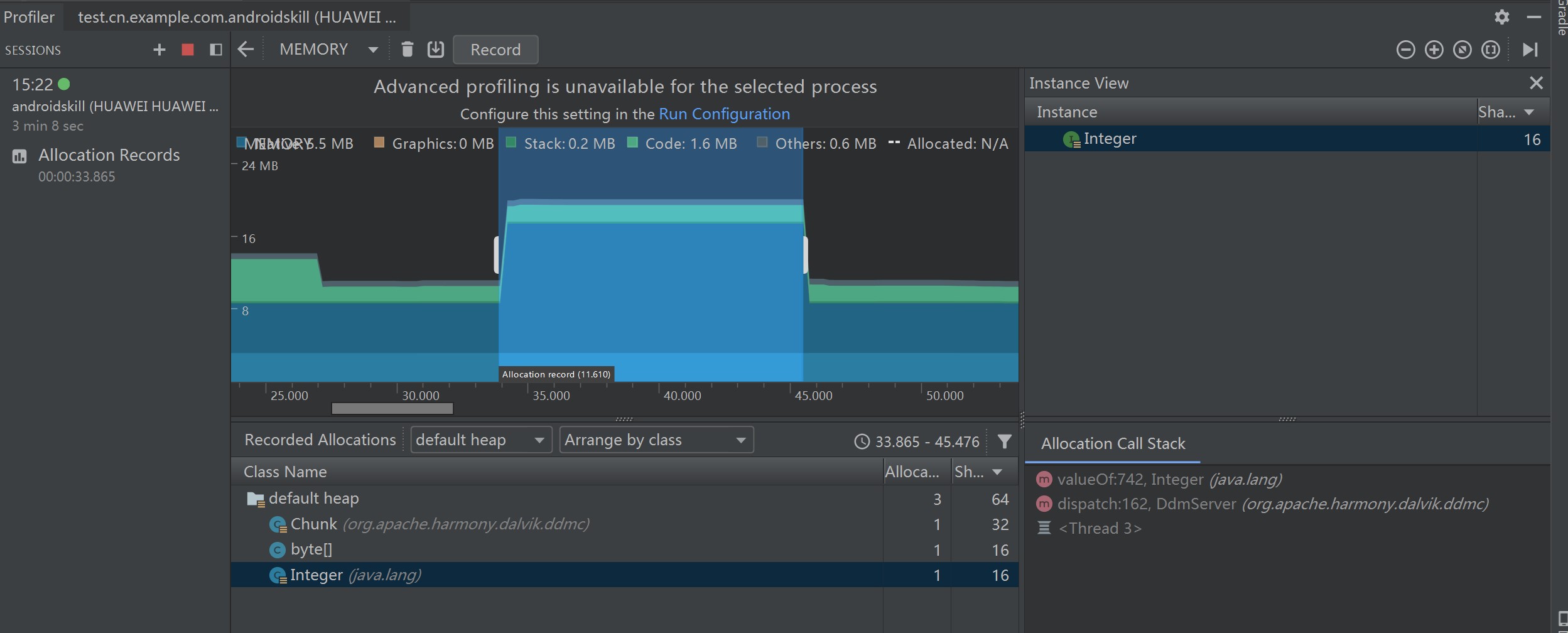This screenshot has width=1568, height=633.
Task: Click the Record button
Action: [x=495, y=50]
